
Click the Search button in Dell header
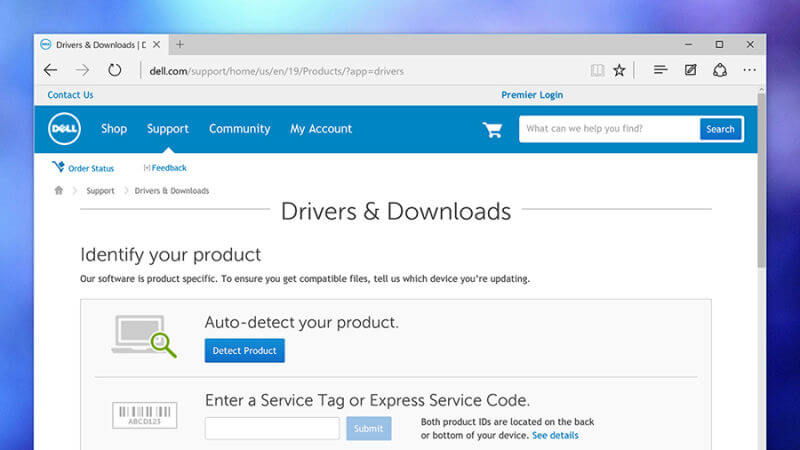(720, 129)
